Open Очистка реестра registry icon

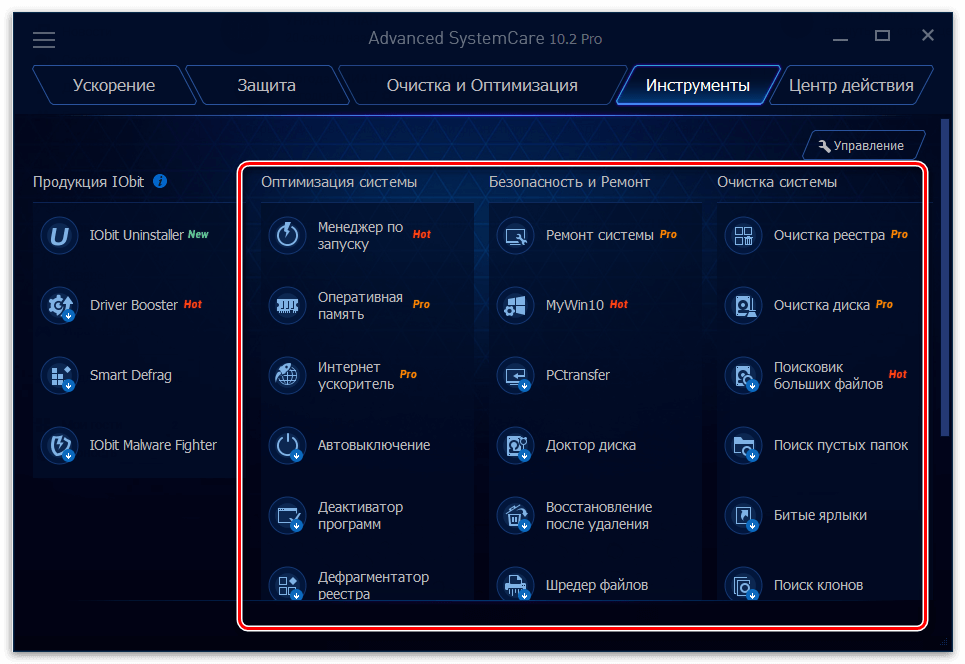pos(743,236)
